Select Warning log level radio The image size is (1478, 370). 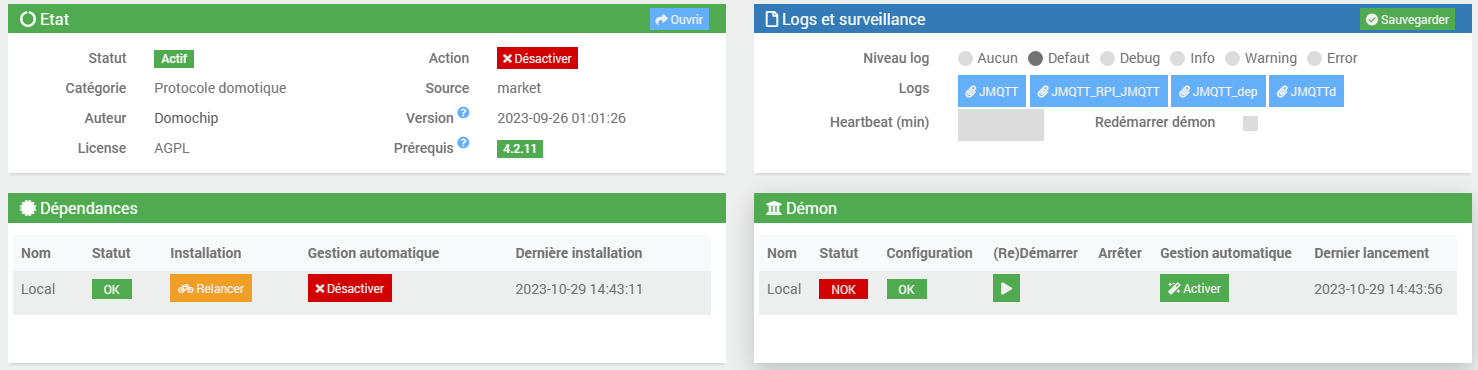[1233, 58]
